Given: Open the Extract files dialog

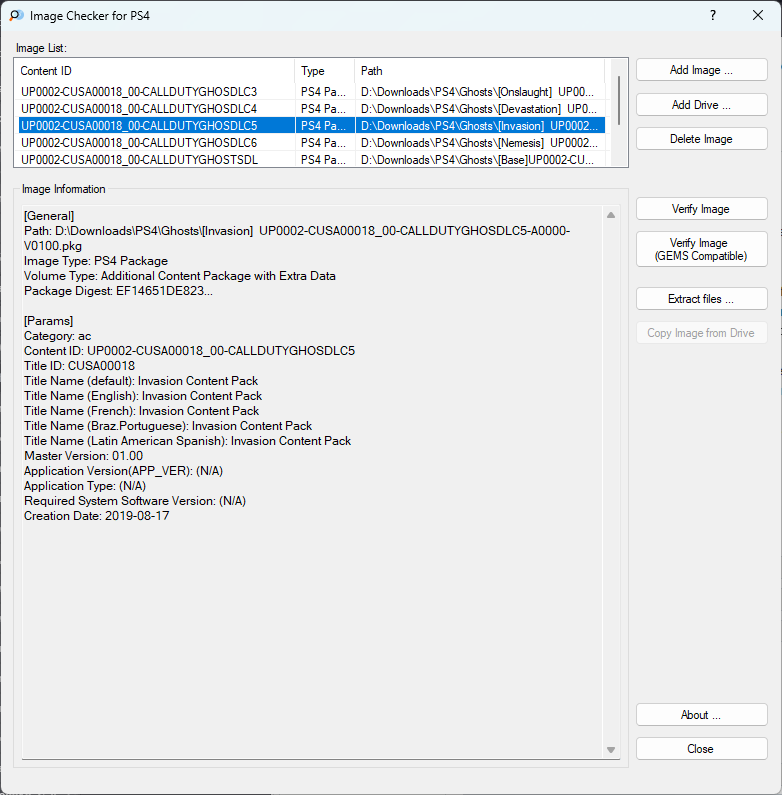Looking at the screenshot, I should coord(701,299).
